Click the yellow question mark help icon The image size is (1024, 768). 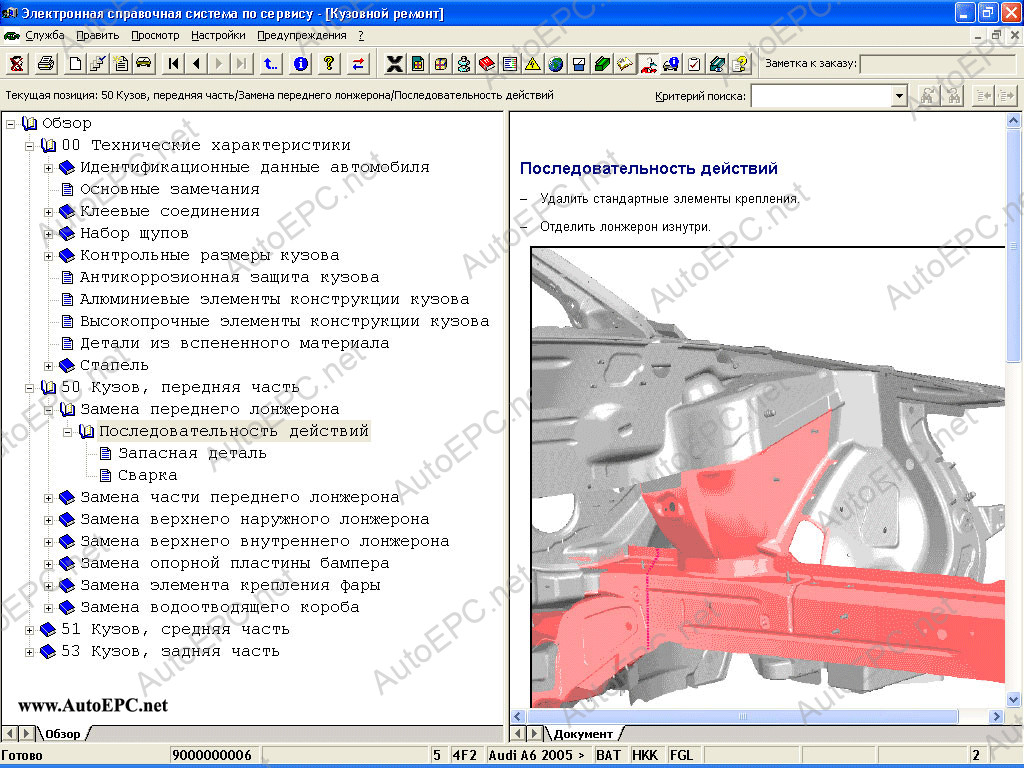[328, 64]
